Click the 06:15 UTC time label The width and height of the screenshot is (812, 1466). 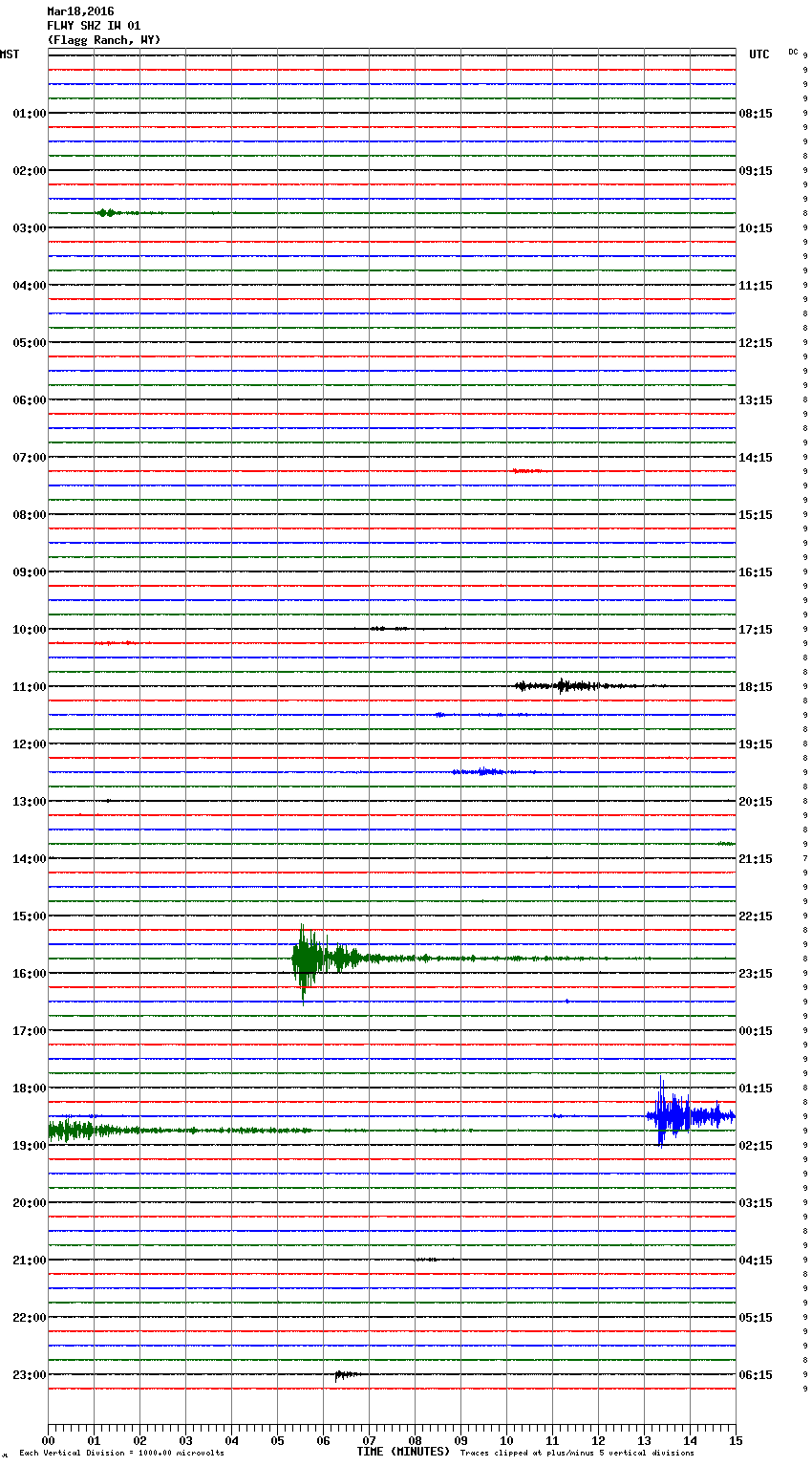[x=756, y=1374]
